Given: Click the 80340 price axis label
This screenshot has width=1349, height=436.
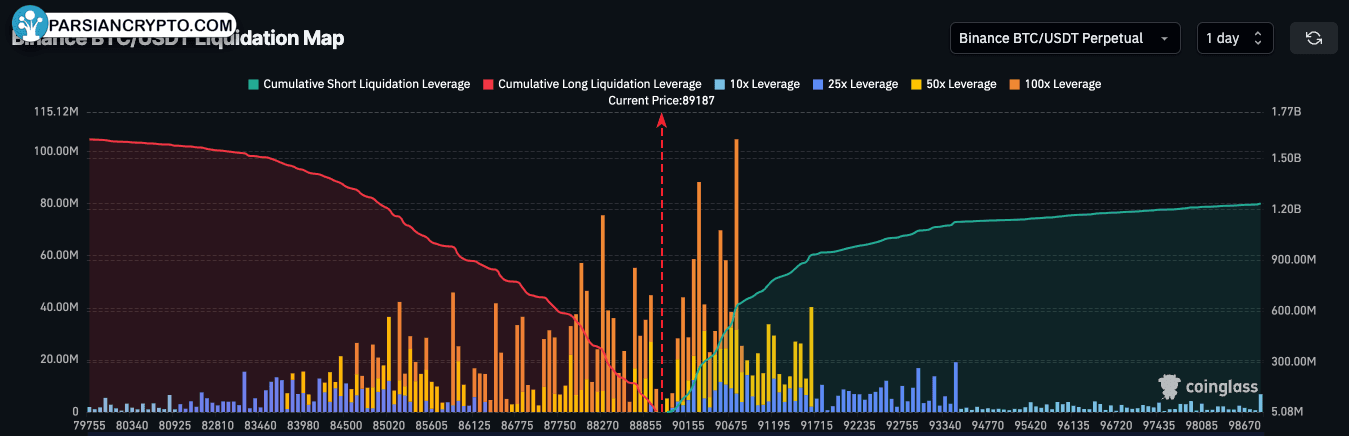Looking at the screenshot, I should [132, 426].
